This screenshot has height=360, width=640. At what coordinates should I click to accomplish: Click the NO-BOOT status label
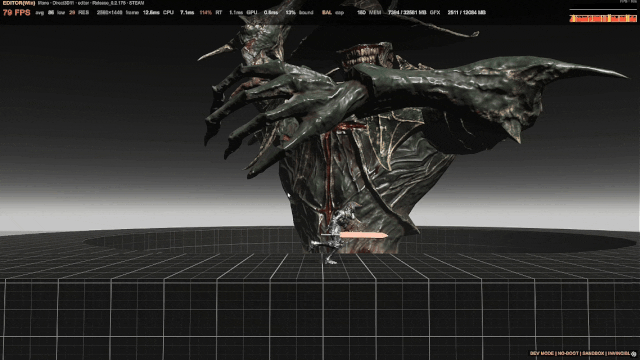point(568,353)
